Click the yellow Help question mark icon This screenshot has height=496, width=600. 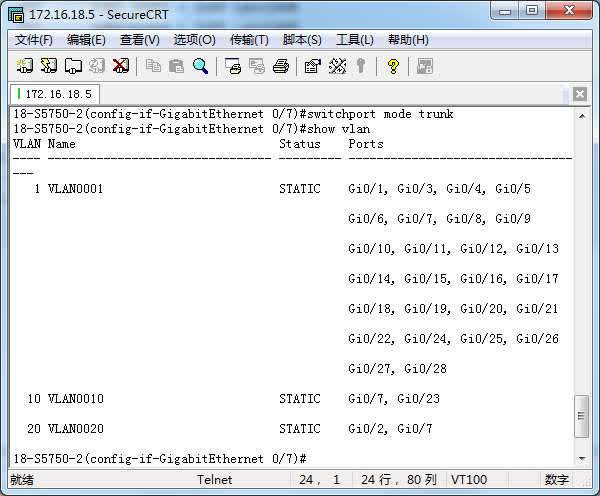(x=393, y=66)
